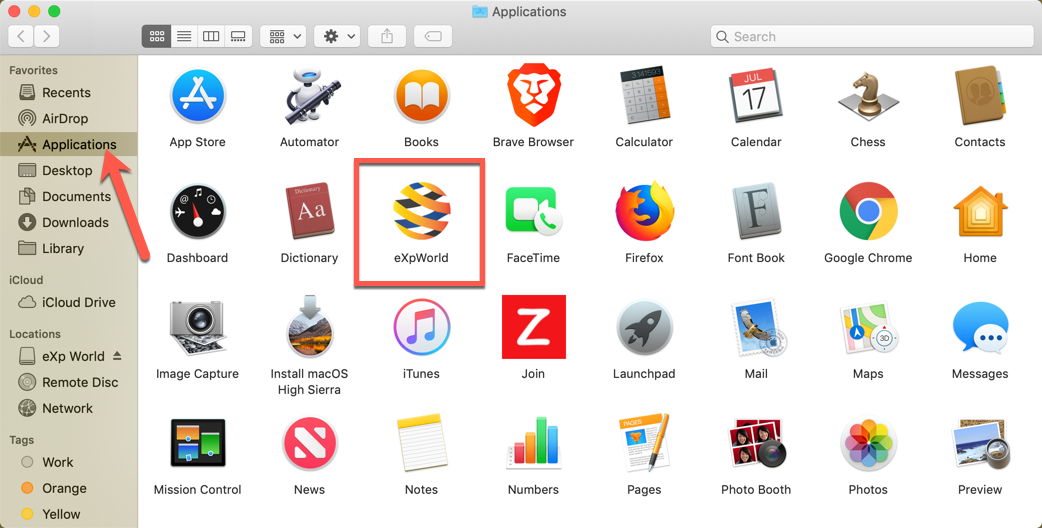Open the group-by arrangement dropdown
Image resolution: width=1042 pixels, height=528 pixels.
pyautogui.click(x=283, y=37)
